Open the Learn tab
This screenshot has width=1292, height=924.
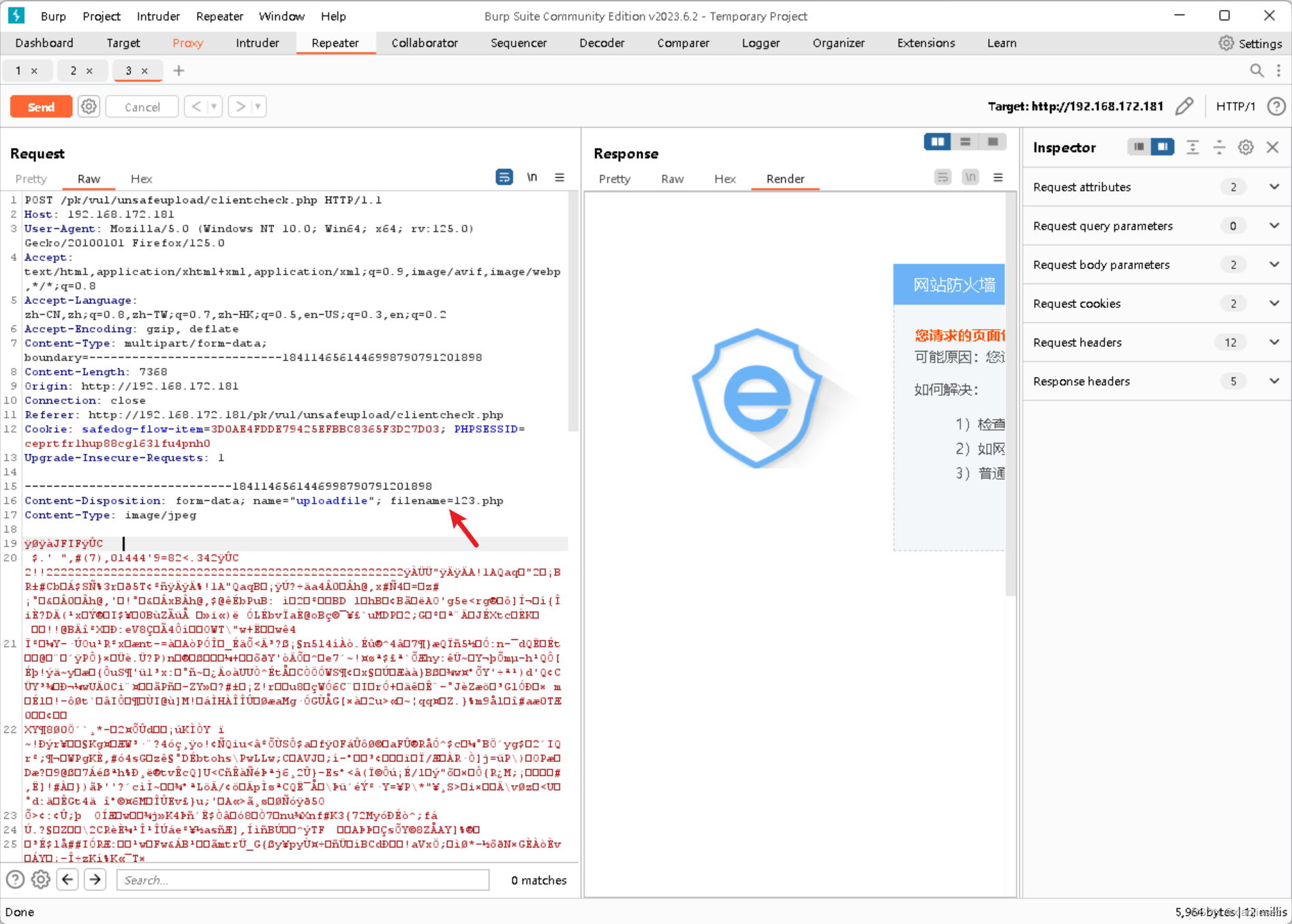point(1001,43)
